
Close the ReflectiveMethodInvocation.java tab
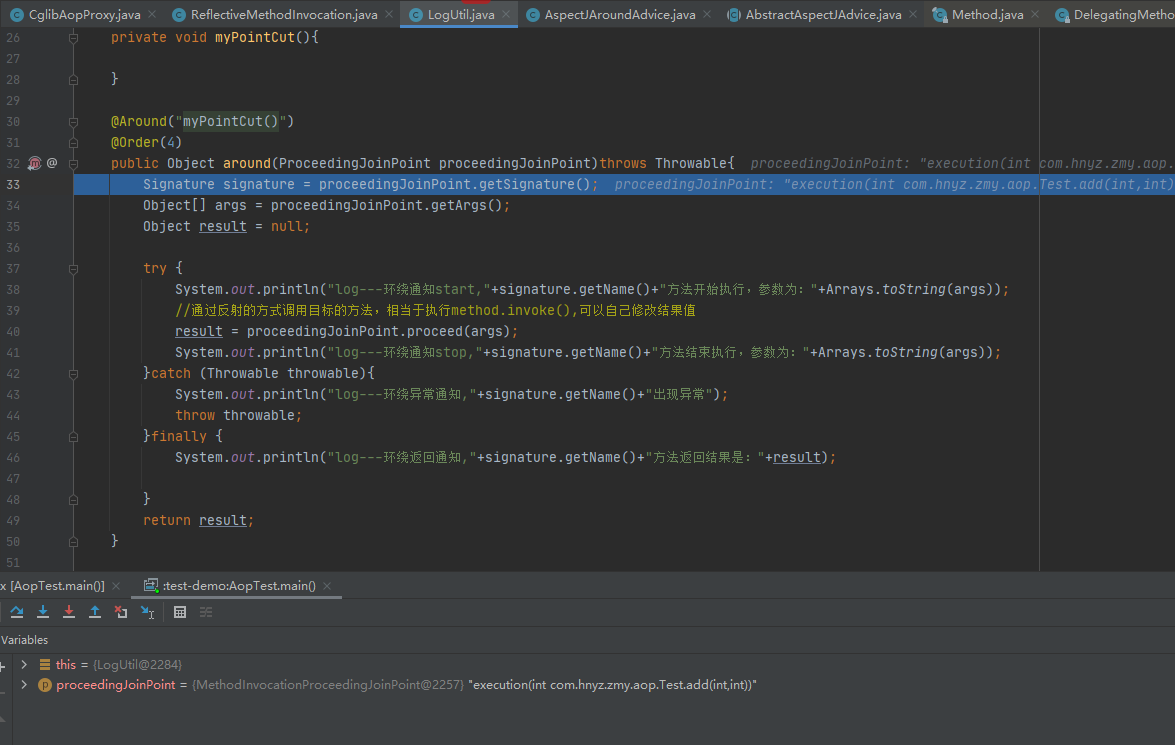click(389, 14)
